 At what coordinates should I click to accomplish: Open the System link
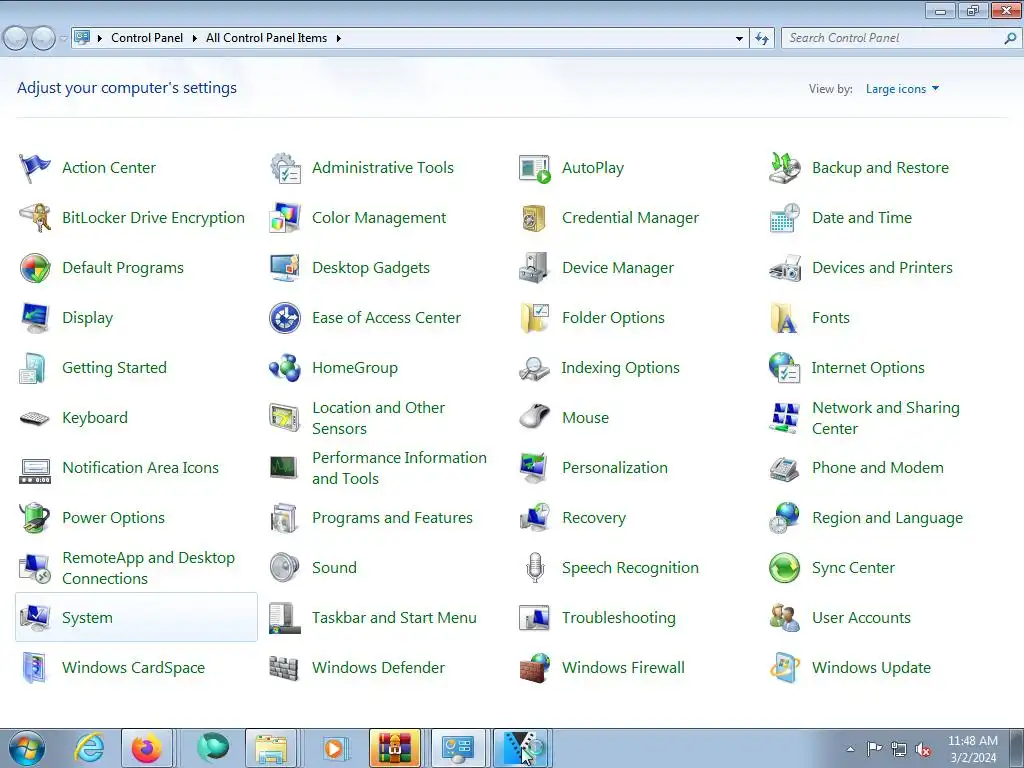(87, 618)
